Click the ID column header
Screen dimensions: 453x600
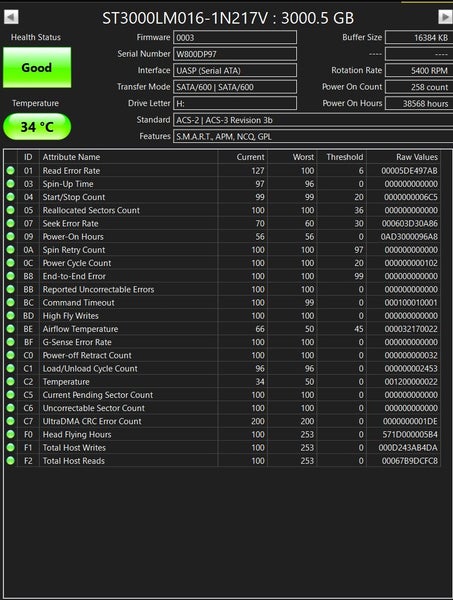(28, 157)
